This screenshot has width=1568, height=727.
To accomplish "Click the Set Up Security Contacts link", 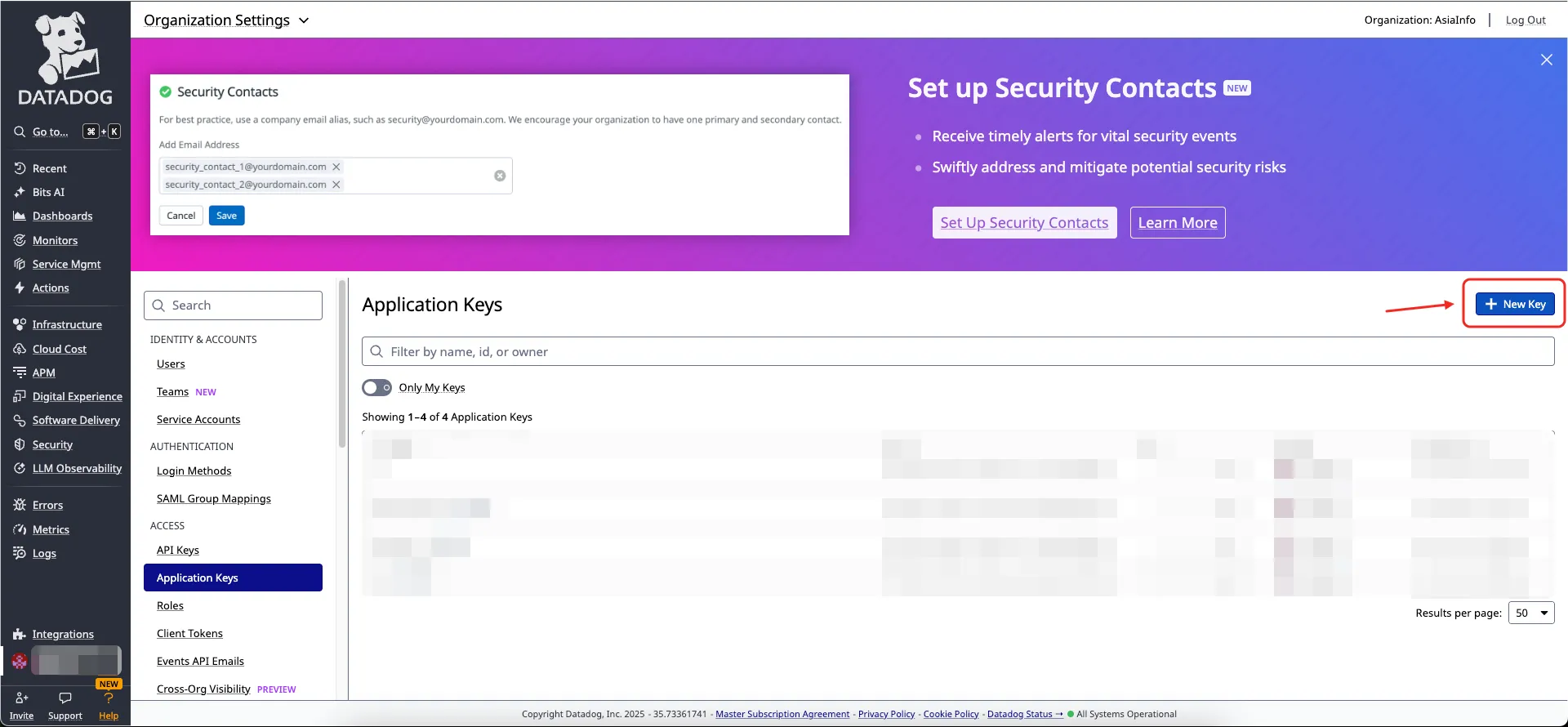I will (x=1024, y=222).
